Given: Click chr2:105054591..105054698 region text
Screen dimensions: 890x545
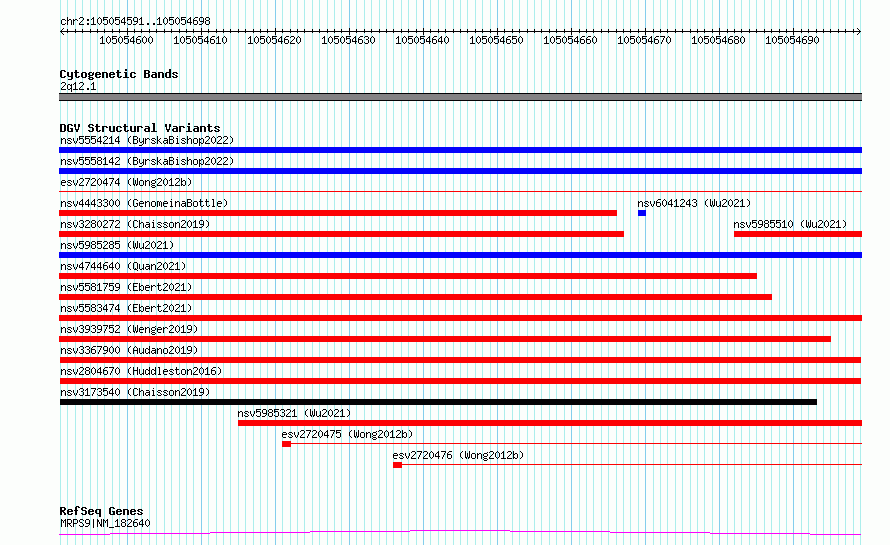Looking at the screenshot, I should coord(135,21).
